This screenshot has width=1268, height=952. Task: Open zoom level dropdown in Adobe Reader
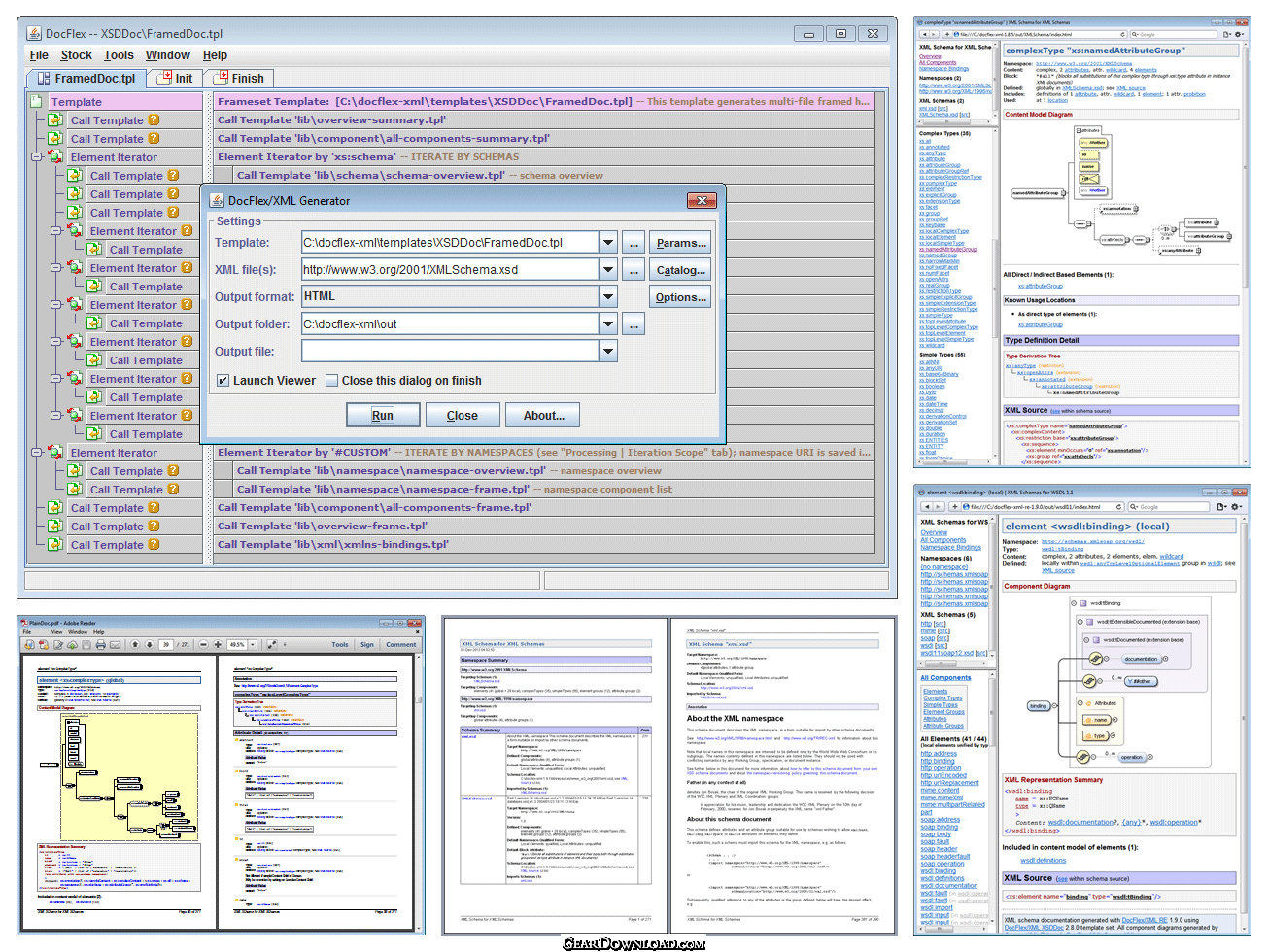253,644
